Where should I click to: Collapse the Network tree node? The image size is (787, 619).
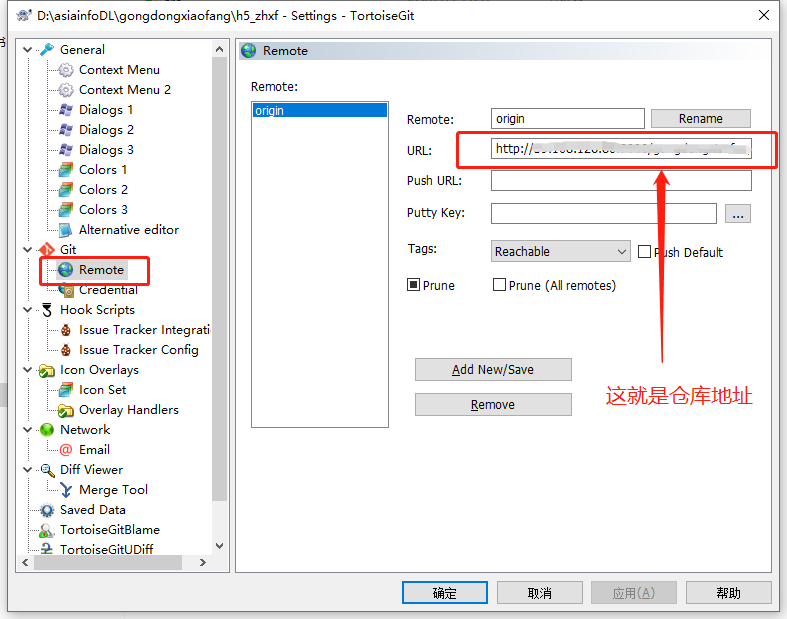[28, 430]
